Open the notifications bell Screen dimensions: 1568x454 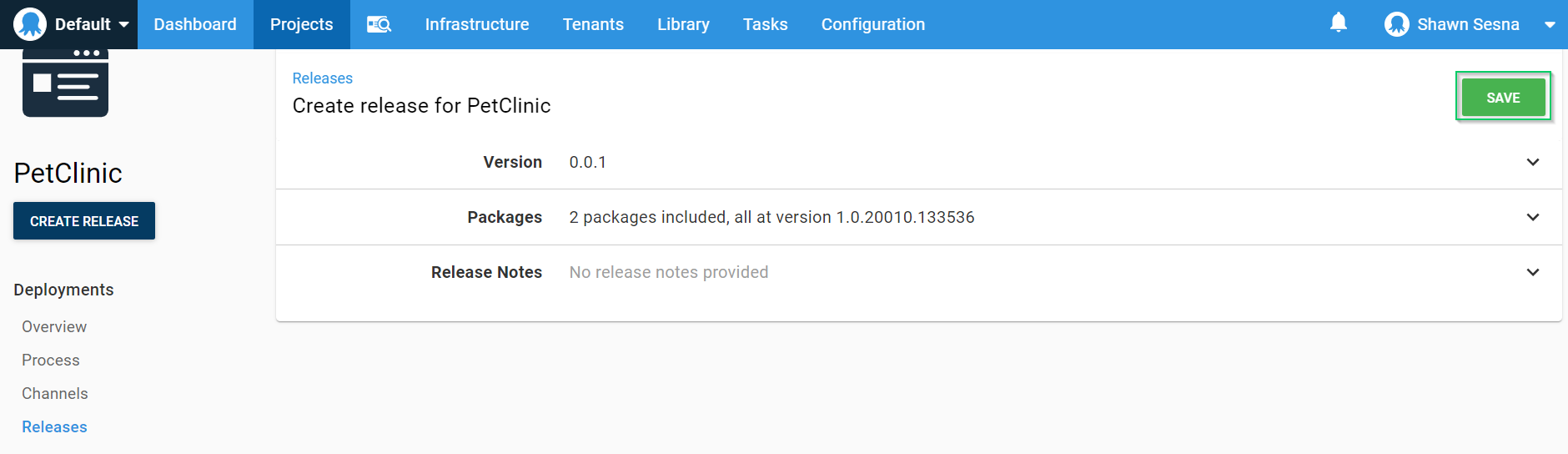point(1338,23)
